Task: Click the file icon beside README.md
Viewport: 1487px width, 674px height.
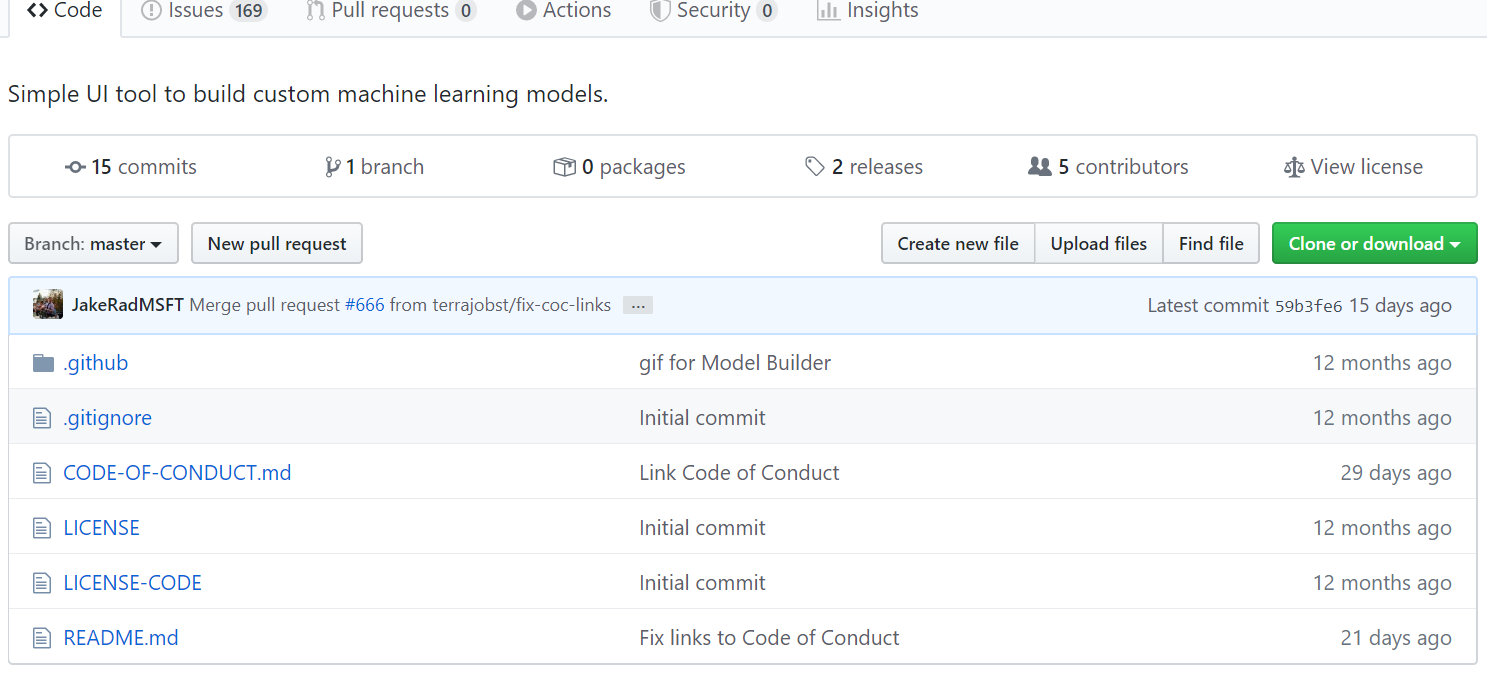Action: click(41, 637)
